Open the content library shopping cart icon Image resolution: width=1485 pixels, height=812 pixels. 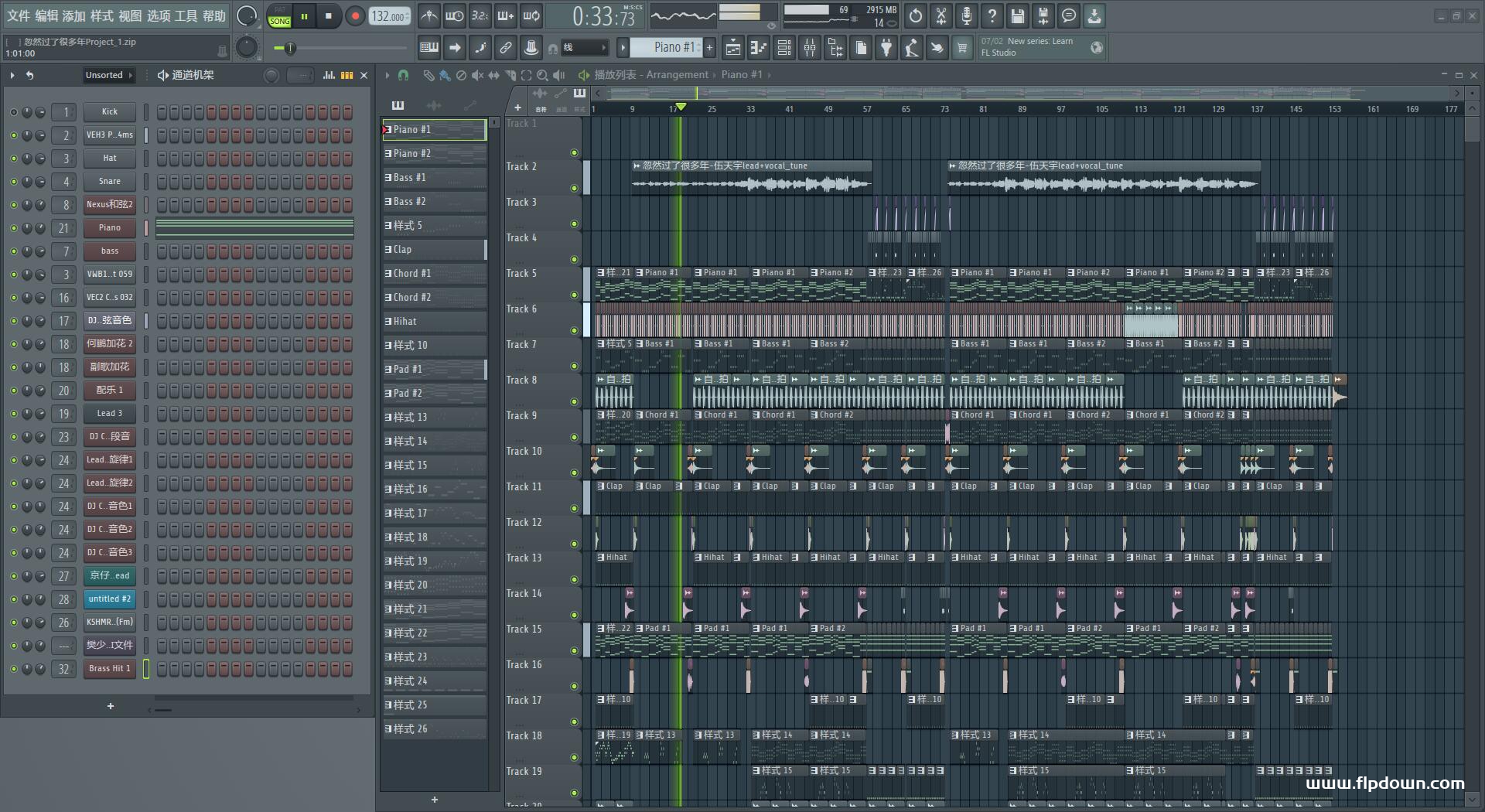click(x=962, y=48)
